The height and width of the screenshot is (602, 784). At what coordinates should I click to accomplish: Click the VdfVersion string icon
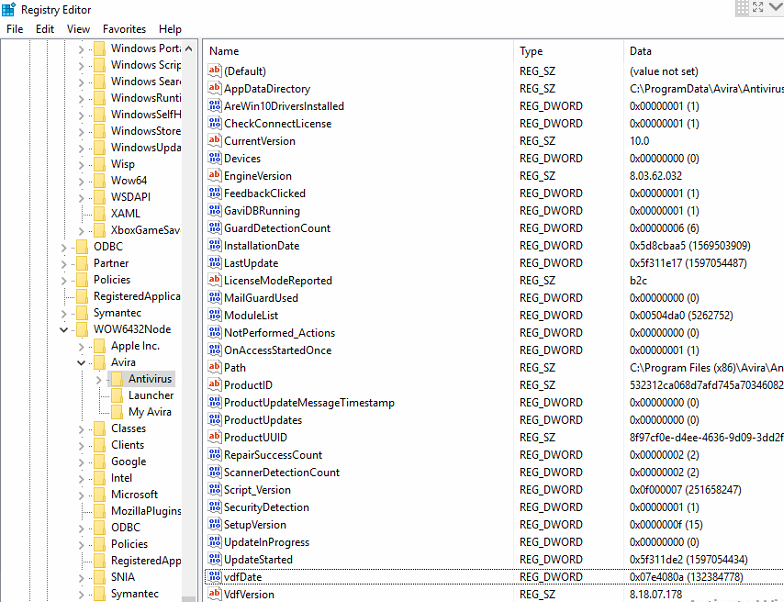click(x=214, y=594)
